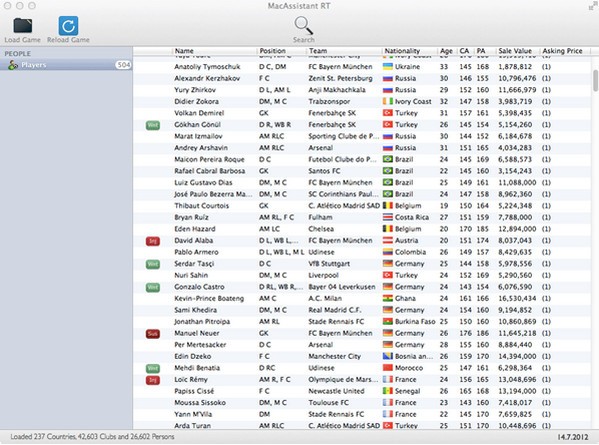
Task: Click Austria flag in David Alaba row
Action: pos(388,240)
